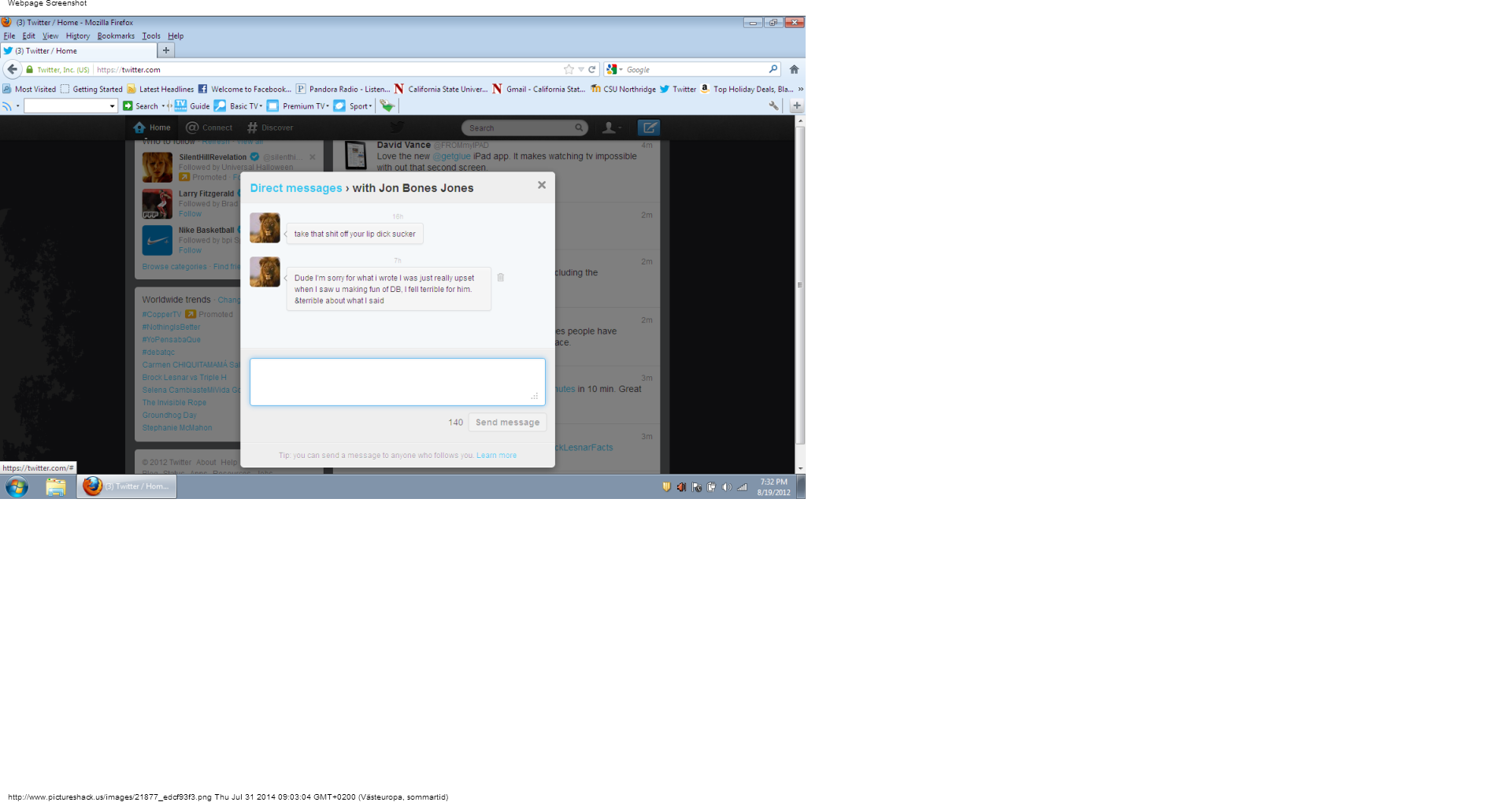Click the green padlock site identity icon
This screenshot has width=1512, height=802.
point(30,69)
